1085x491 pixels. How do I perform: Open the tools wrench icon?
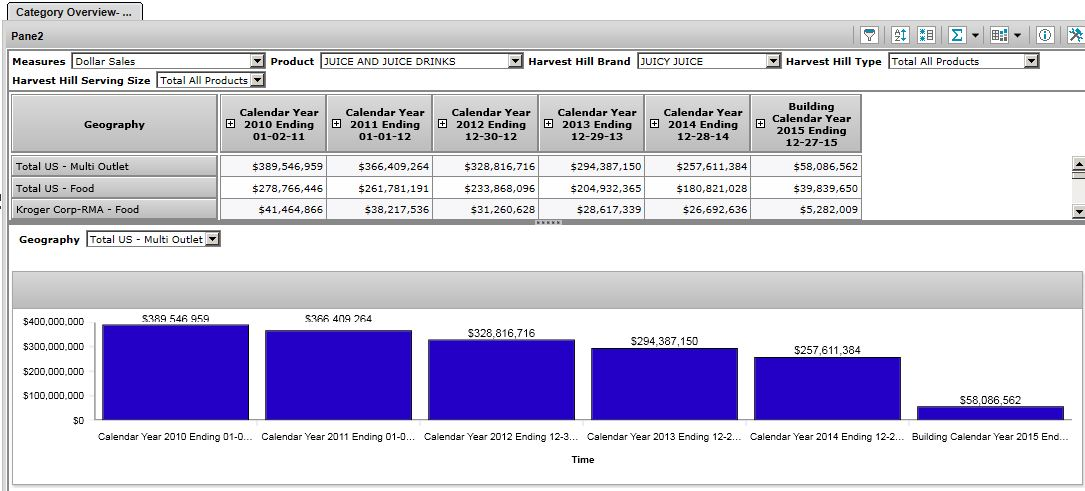[x=1075, y=35]
